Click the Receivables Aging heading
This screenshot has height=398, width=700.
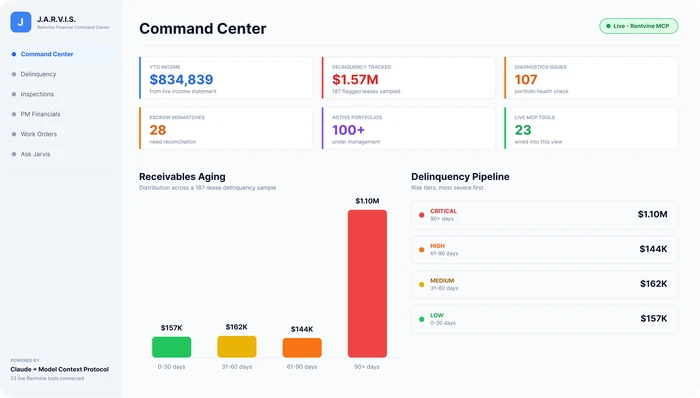[x=182, y=177]
